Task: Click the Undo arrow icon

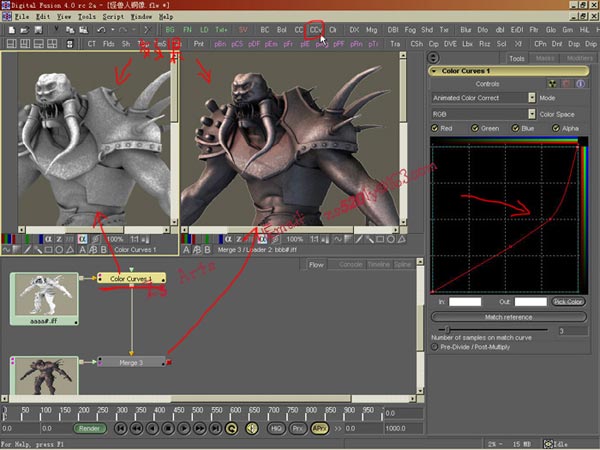Action: (x=101, y=30)
